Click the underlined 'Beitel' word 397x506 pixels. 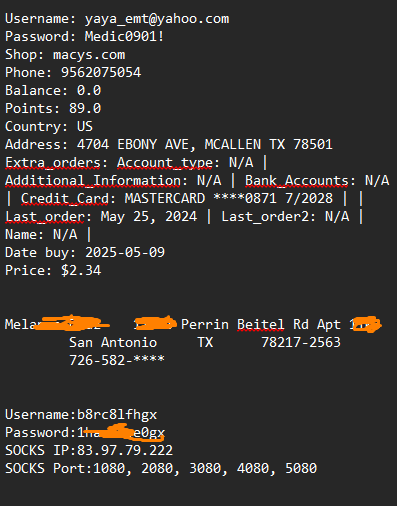pos(261,325)
